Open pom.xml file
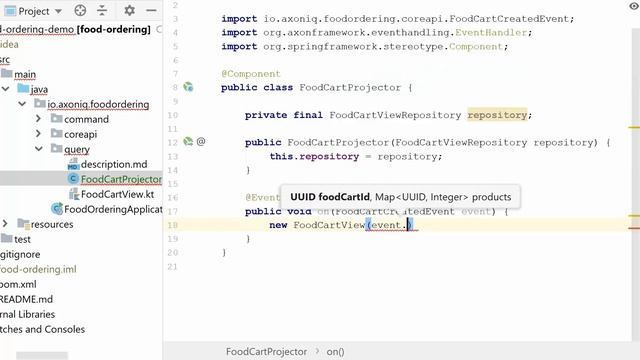The image size is (640, 360). (x=18, y=284)
